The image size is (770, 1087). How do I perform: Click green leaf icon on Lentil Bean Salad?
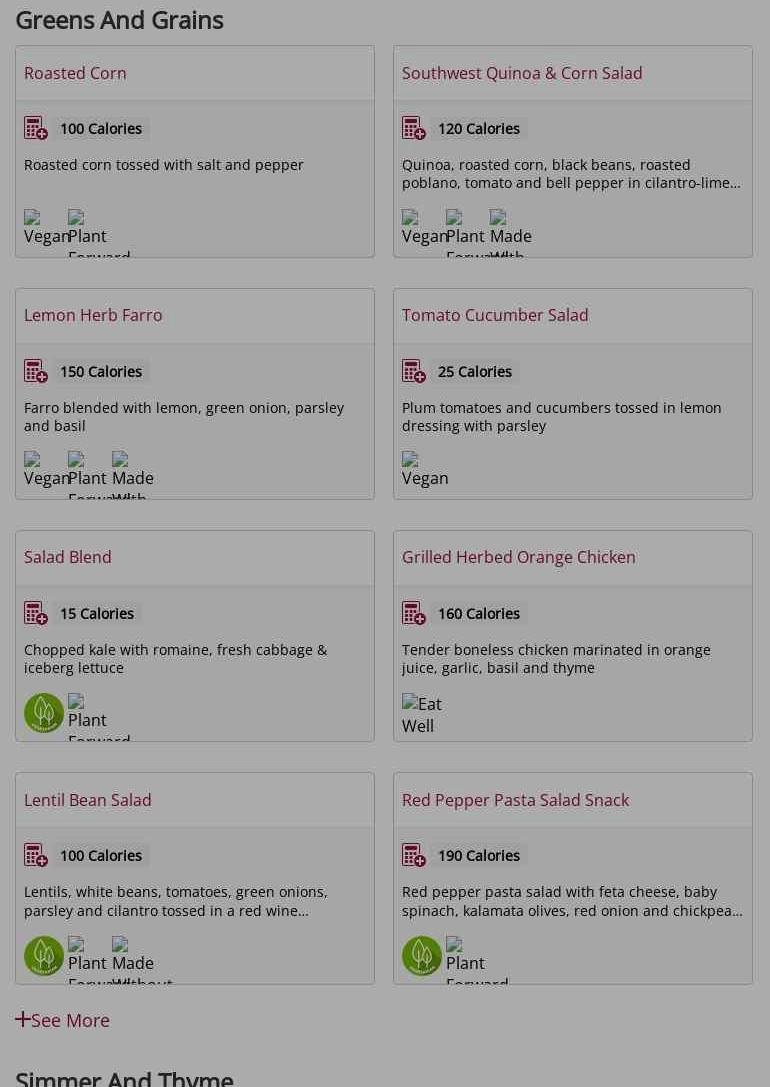pos(44,956)
